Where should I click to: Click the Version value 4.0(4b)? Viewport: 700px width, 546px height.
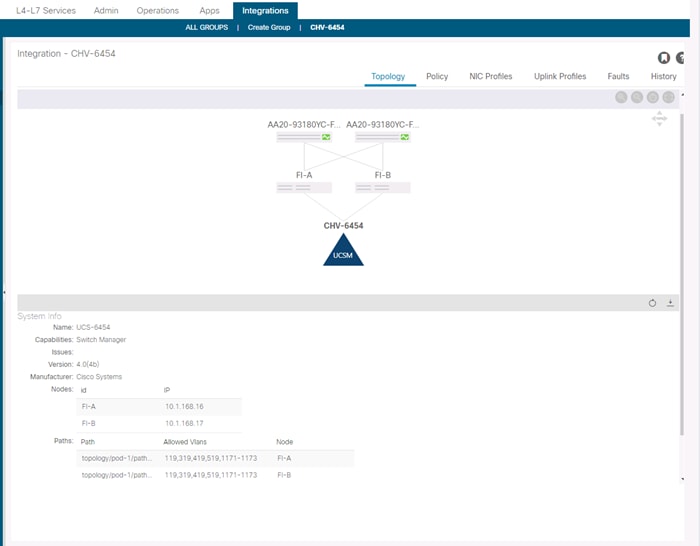(x=88, y=364)
